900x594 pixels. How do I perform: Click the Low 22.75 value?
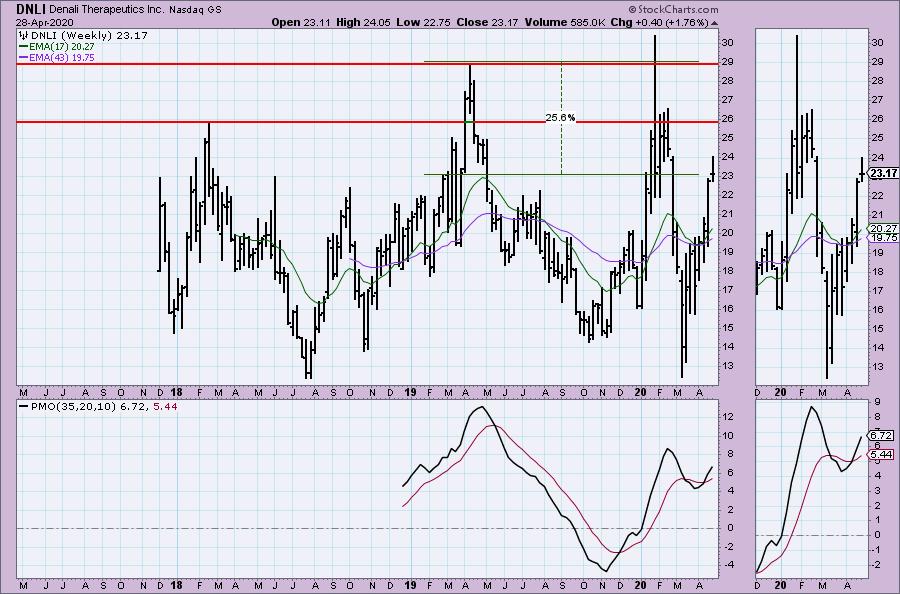[x=424, y=22]
